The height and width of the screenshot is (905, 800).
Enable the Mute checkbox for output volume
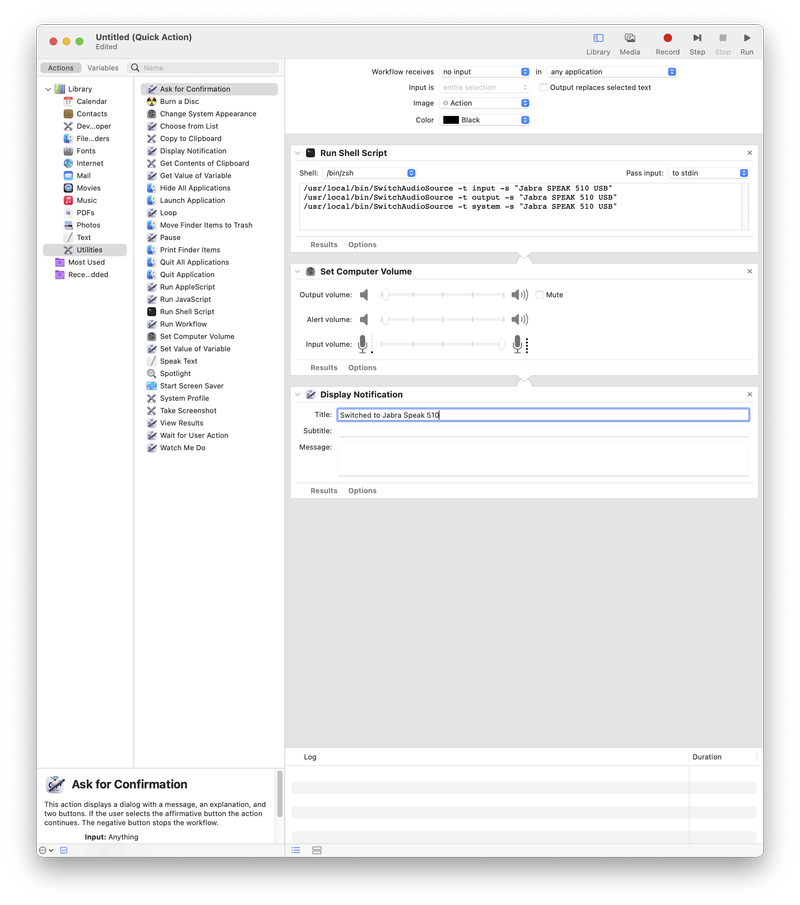click(540, 295)
